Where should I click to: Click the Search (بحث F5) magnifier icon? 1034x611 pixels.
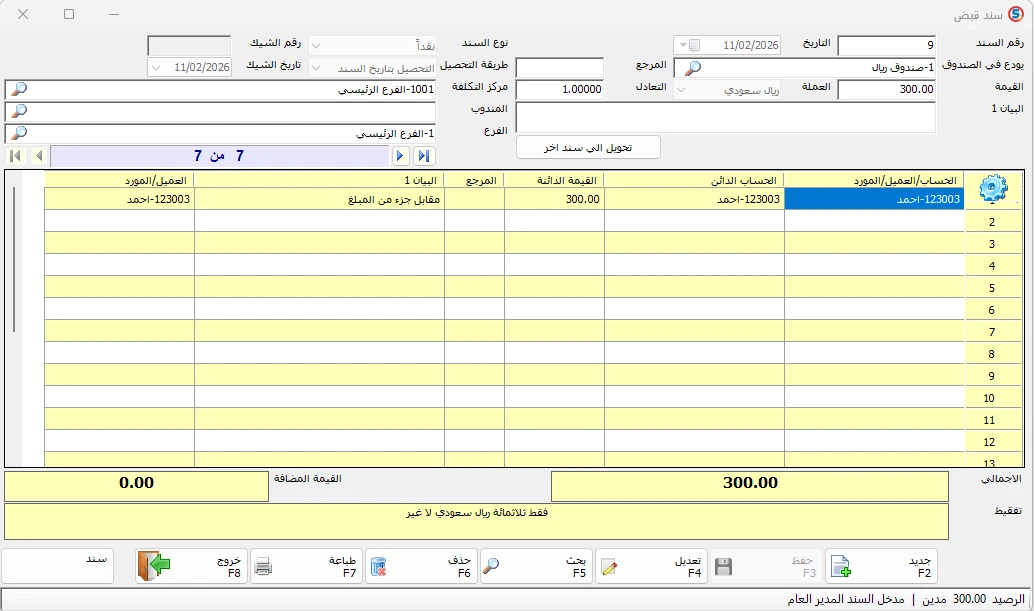(491, 566)
